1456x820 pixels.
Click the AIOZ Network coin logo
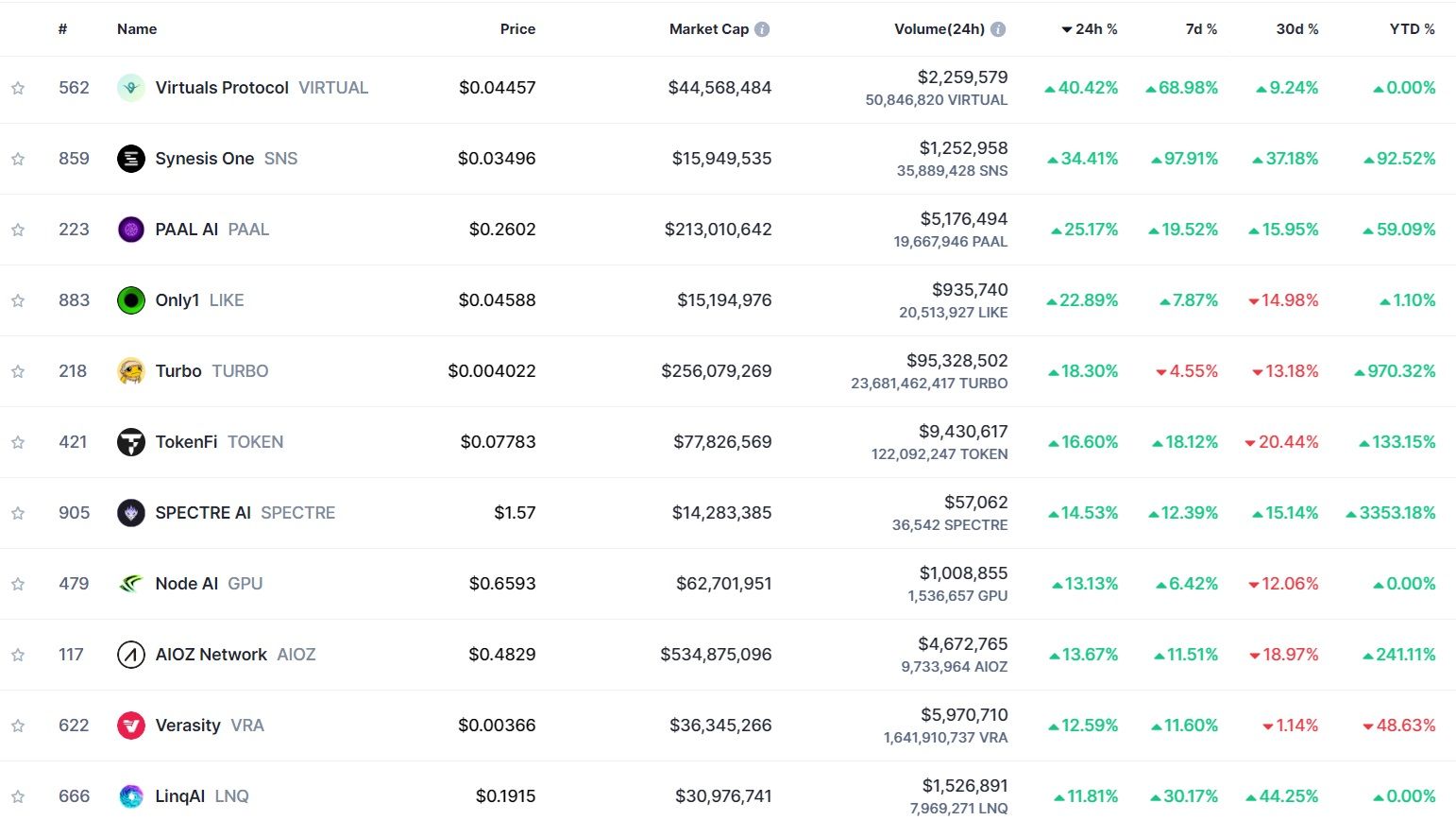(x=130, y=655)
